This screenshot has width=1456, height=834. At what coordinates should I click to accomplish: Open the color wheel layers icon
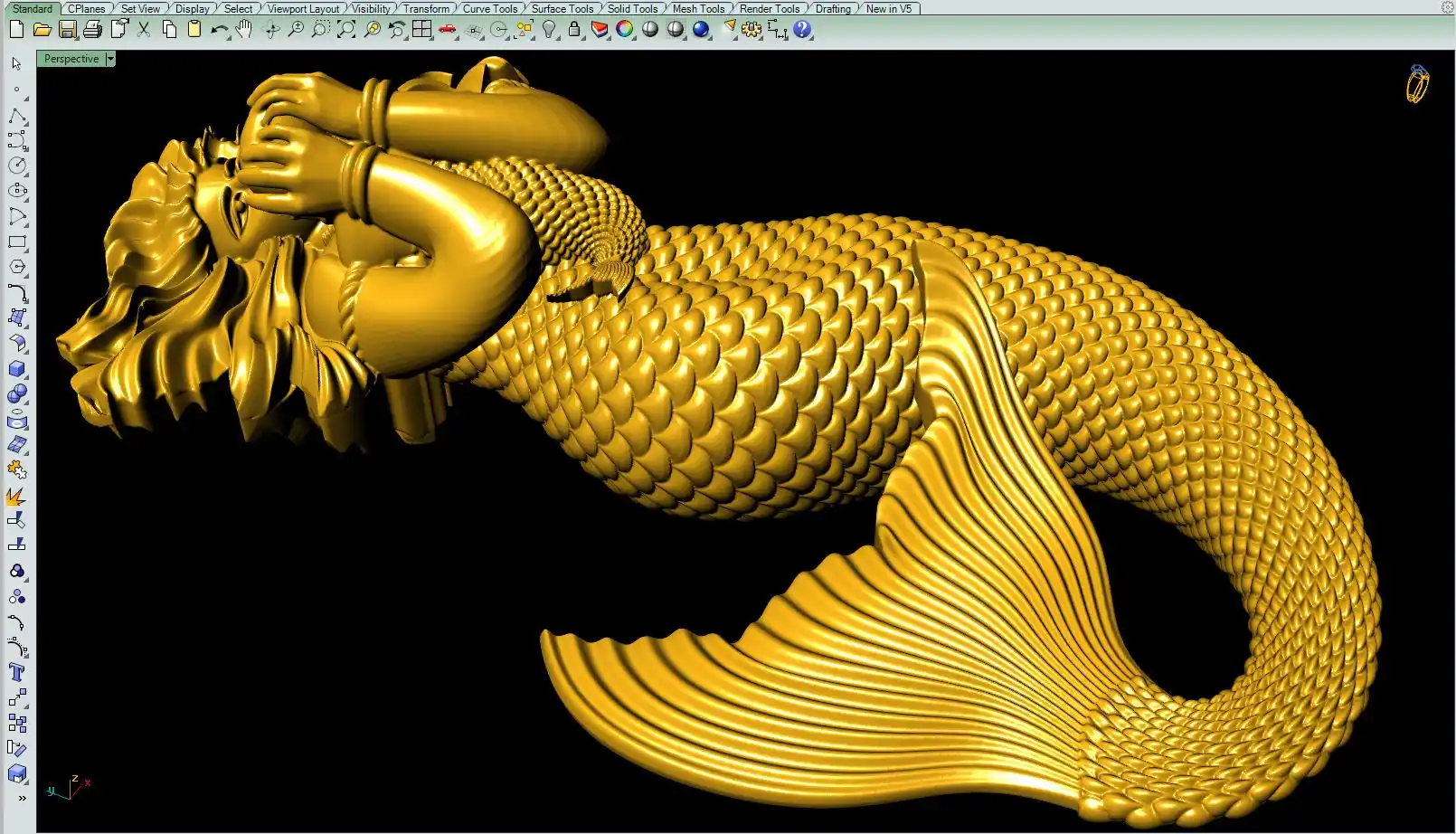pyautogui.click(x=625, y=30)
